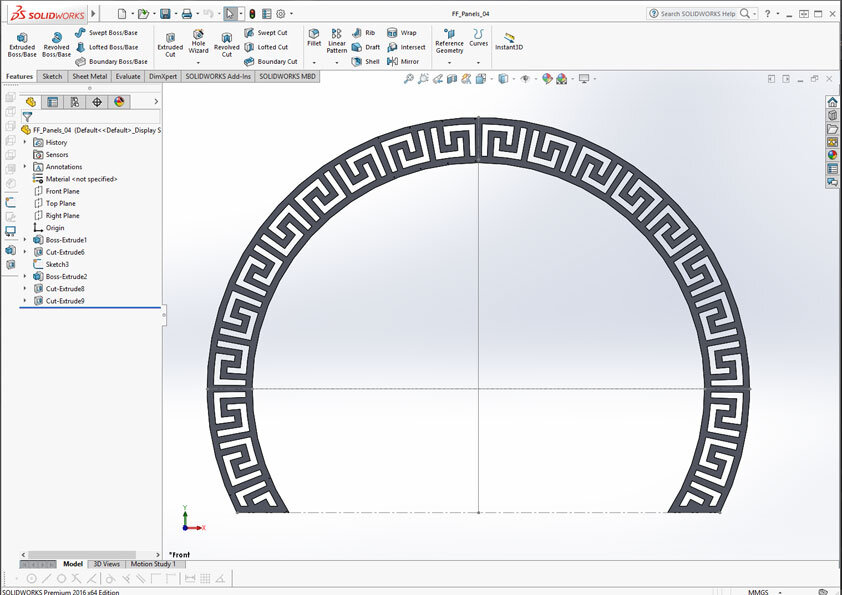This screenshot has width=842, height=595.
Task: Expand the Annotations folder
Action: (25, 166)
